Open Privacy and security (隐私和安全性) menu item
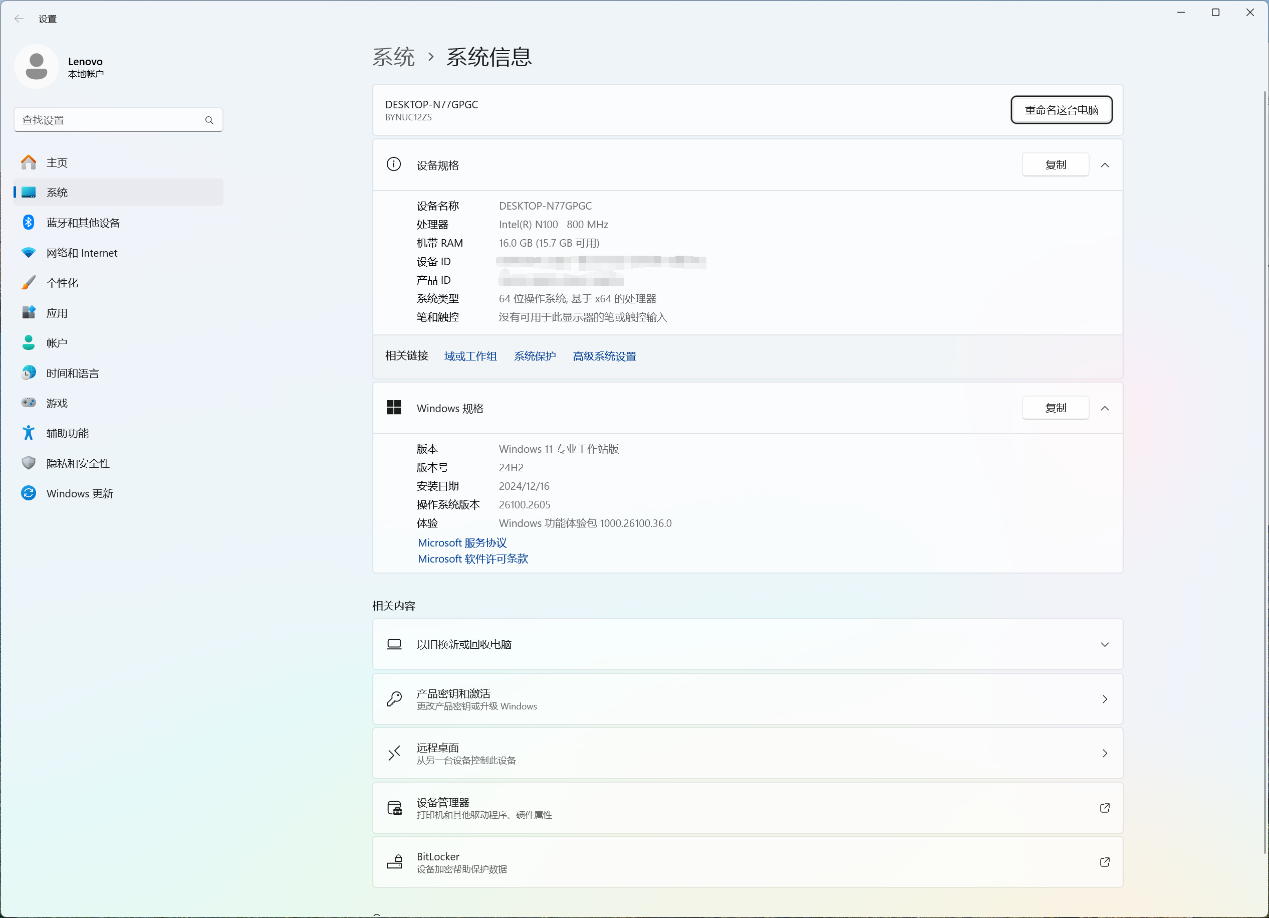This screenshot has width=1269, height=918. pos(77,463)
